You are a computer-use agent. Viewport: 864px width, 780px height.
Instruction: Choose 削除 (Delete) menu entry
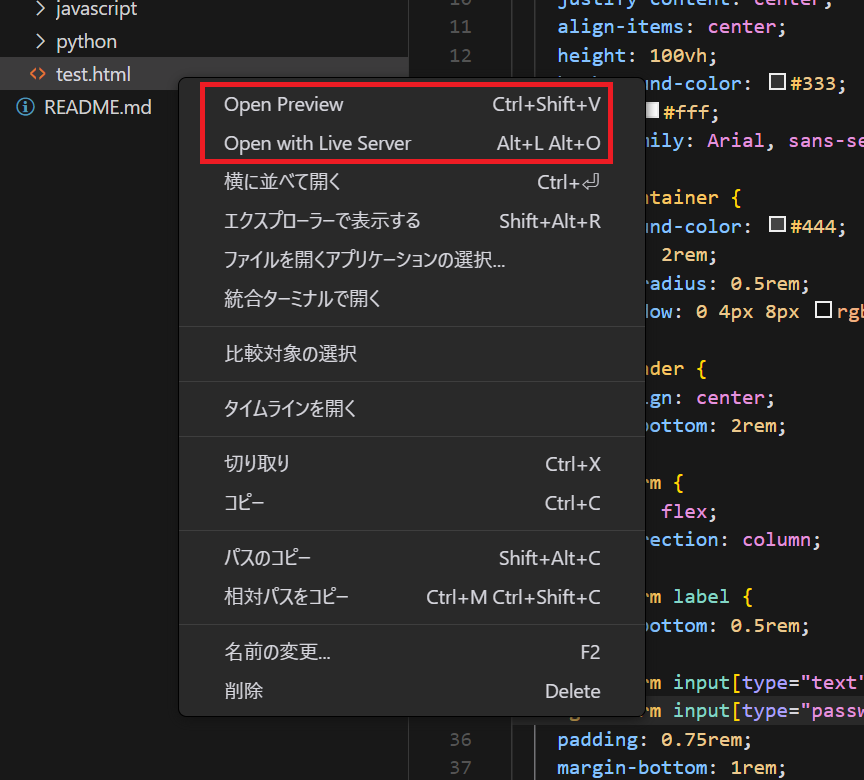pyautogui.click(x=412, y=691)
